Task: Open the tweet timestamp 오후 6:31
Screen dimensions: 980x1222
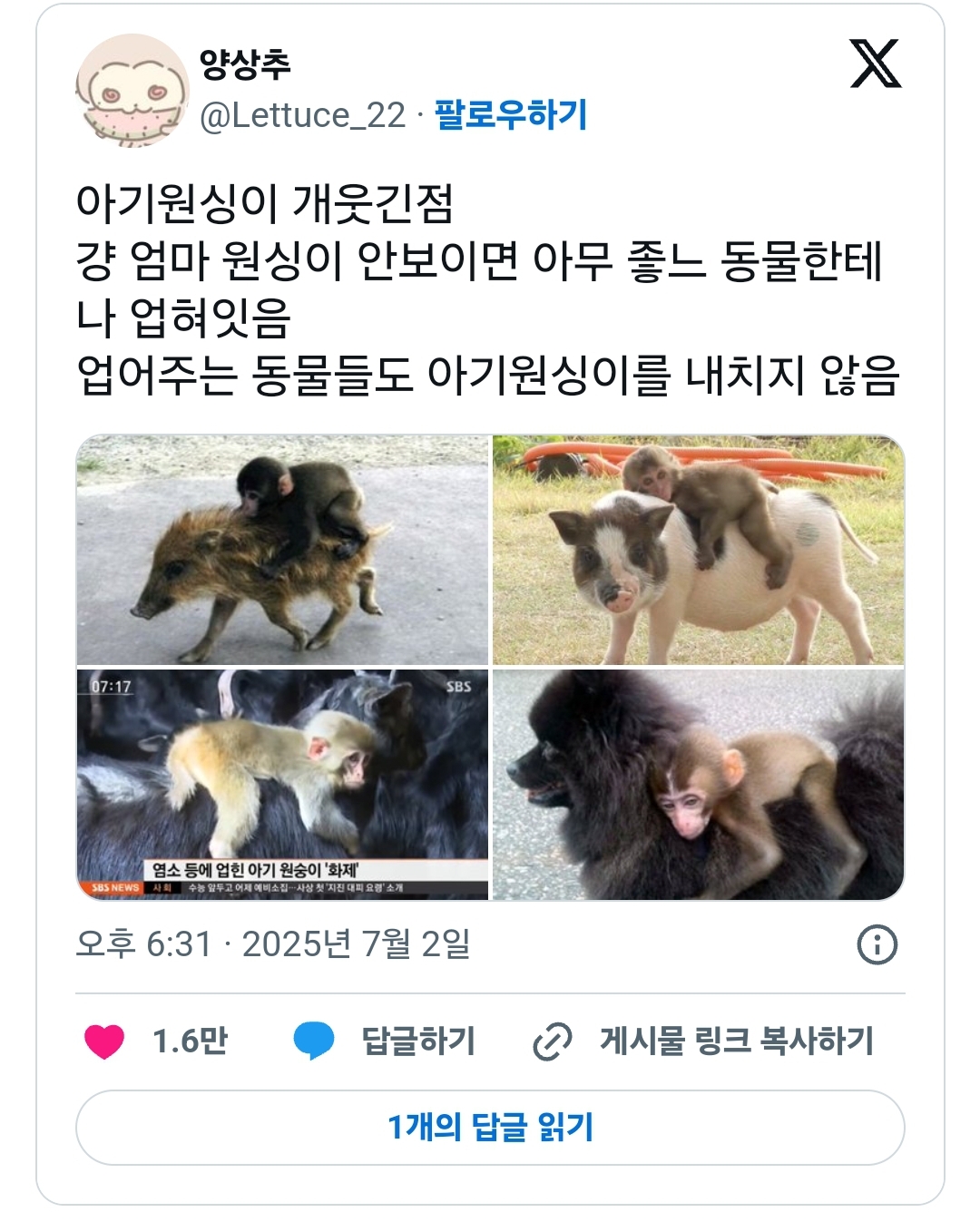Action: [x=143, y=944]
